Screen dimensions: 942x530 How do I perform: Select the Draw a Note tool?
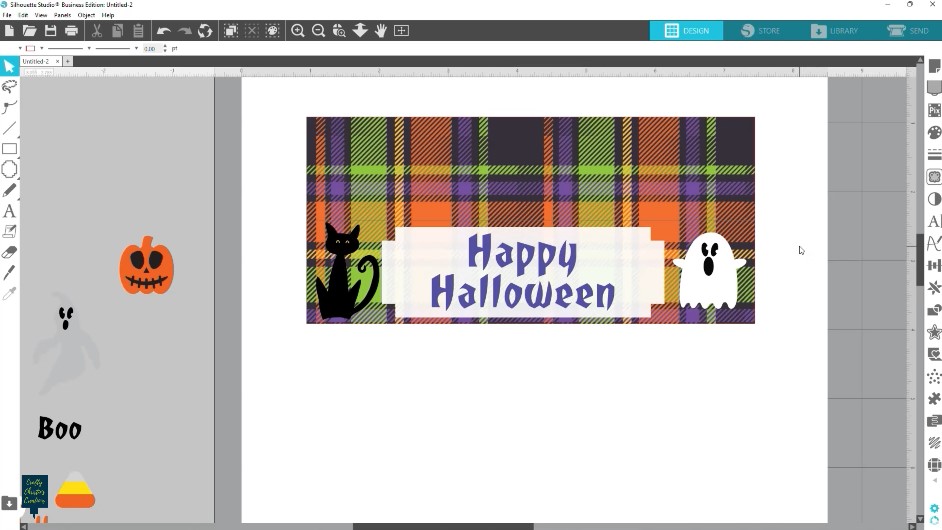(x=9, y=231)
